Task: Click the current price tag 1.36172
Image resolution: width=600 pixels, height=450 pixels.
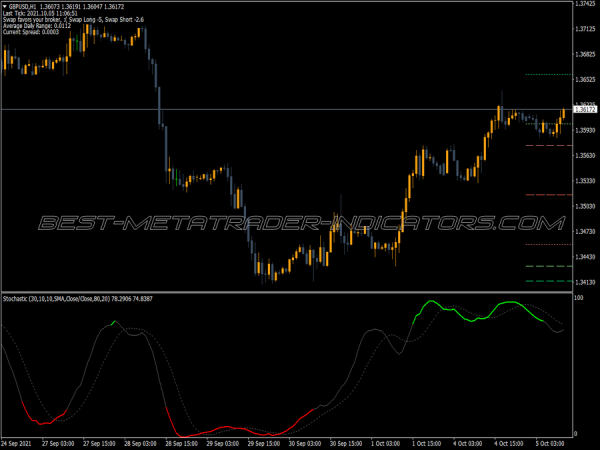Action: (x=585, y=109)
